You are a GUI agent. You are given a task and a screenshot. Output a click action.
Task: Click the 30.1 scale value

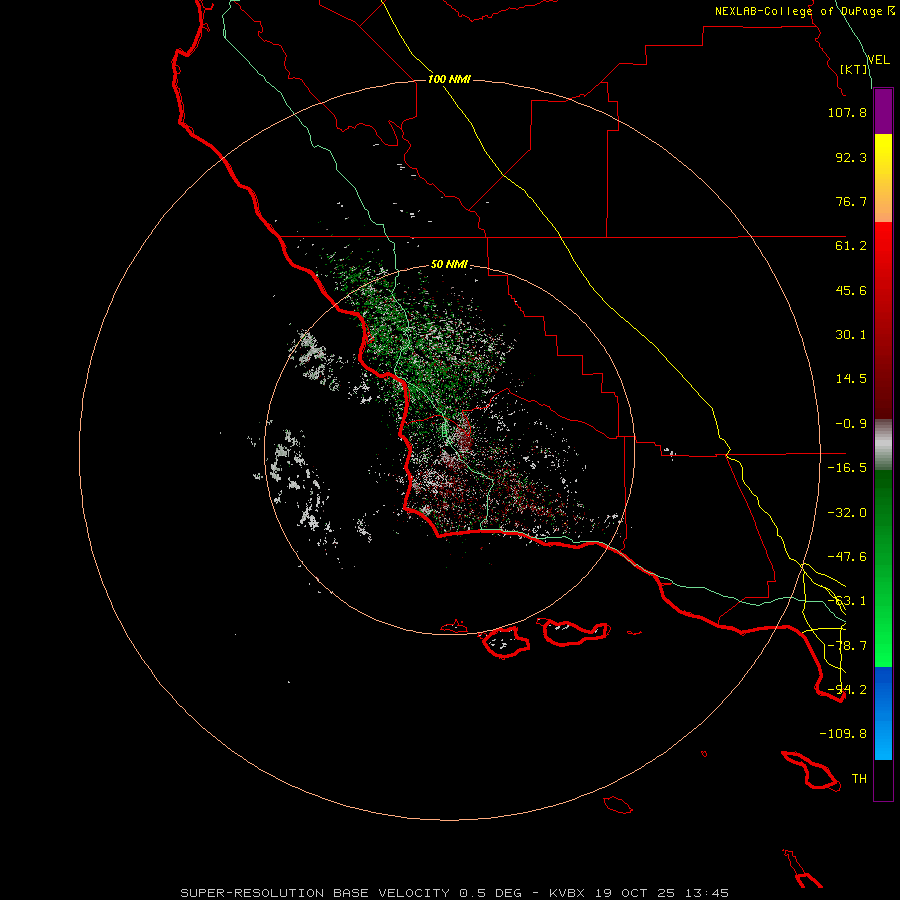pos(851,335)
